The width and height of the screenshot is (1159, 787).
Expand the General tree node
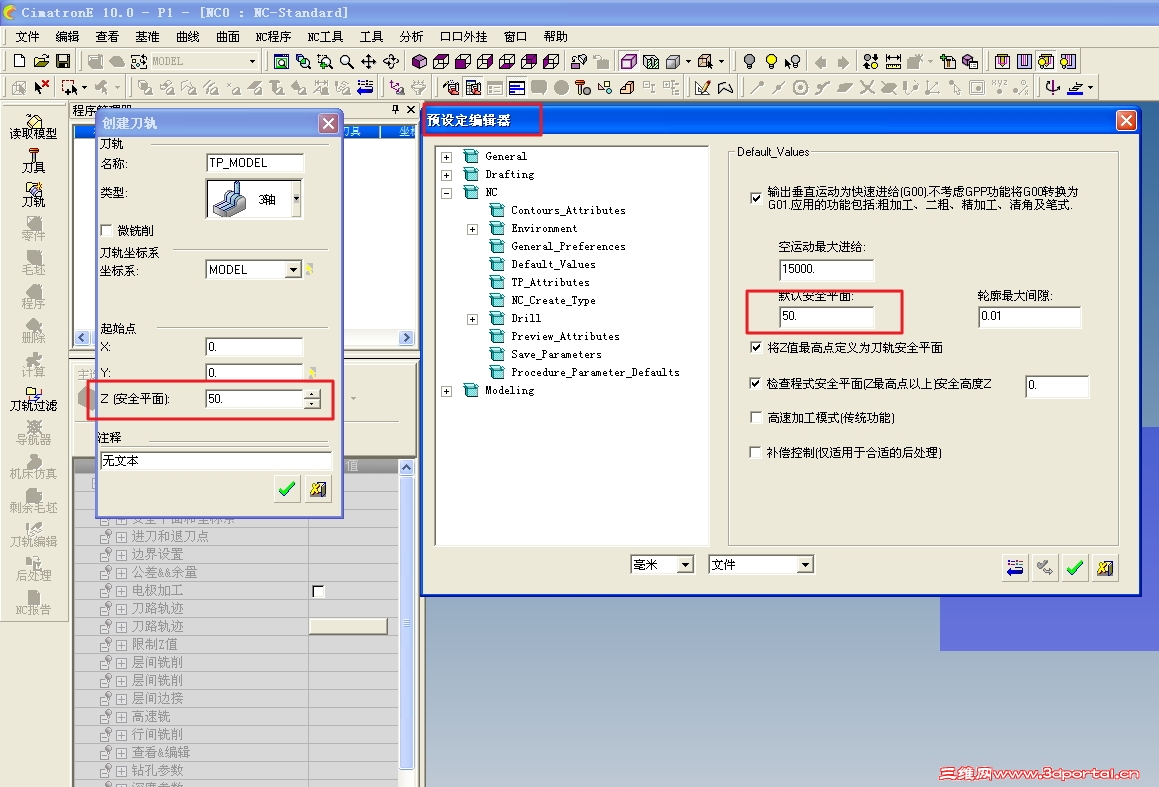[446, 157]
